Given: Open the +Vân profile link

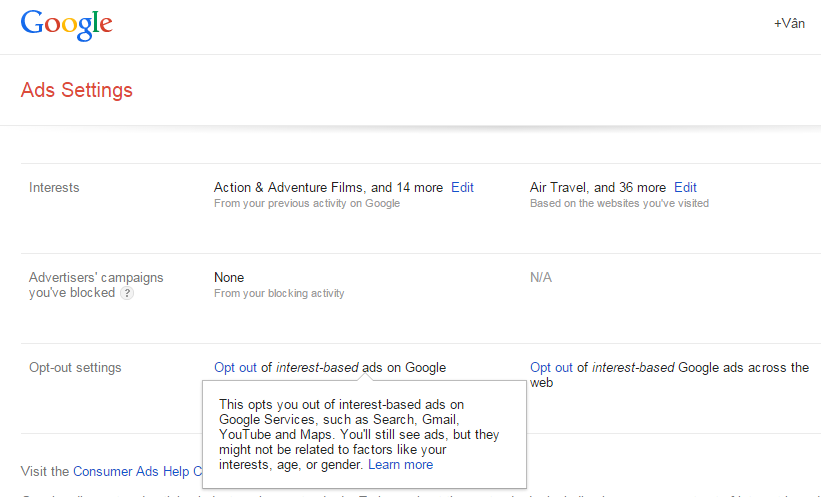Looking at the screenshot, I should click(x=789, y=23).
